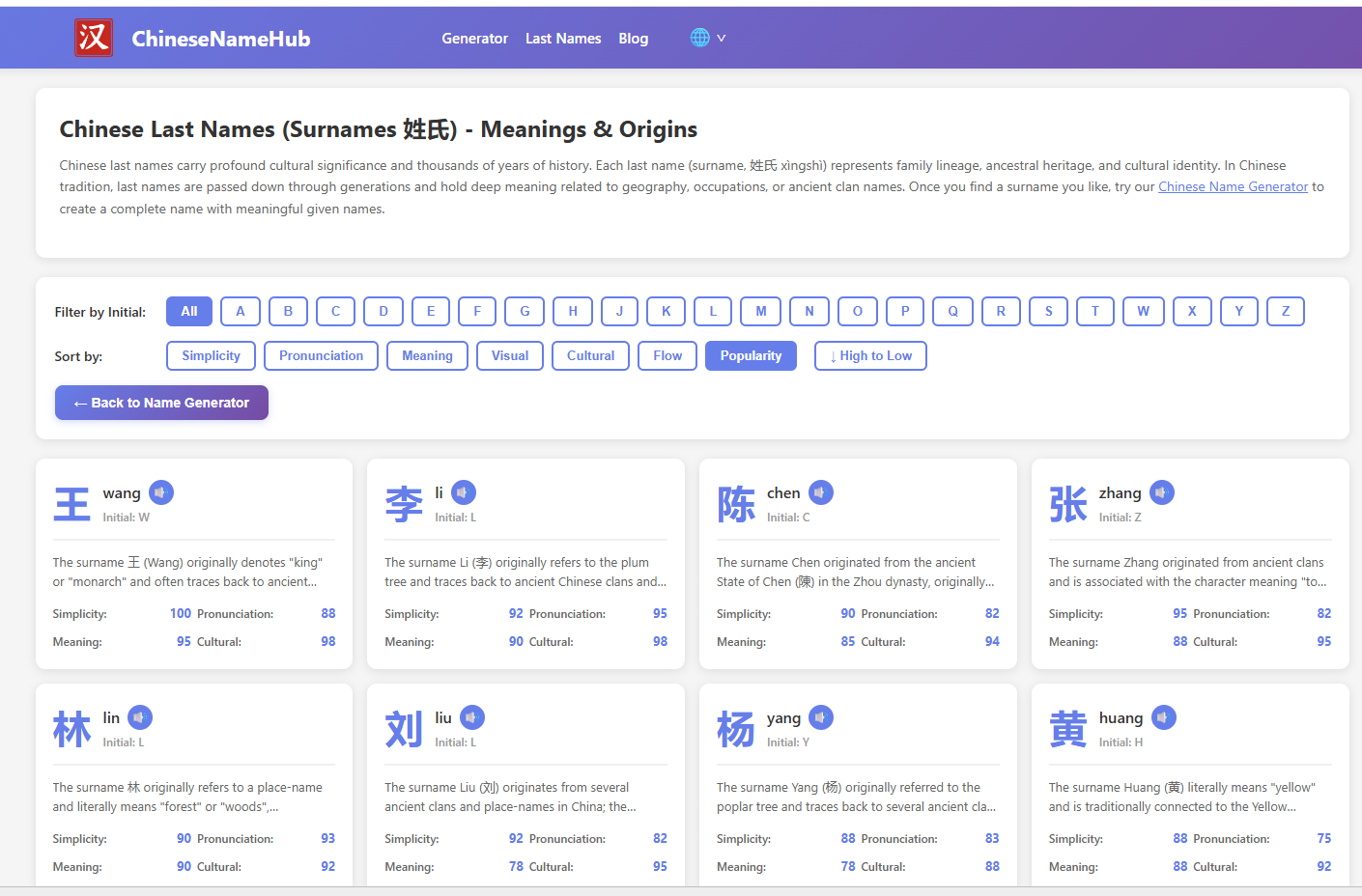Switch to the Blog section

tap(634, 39)
